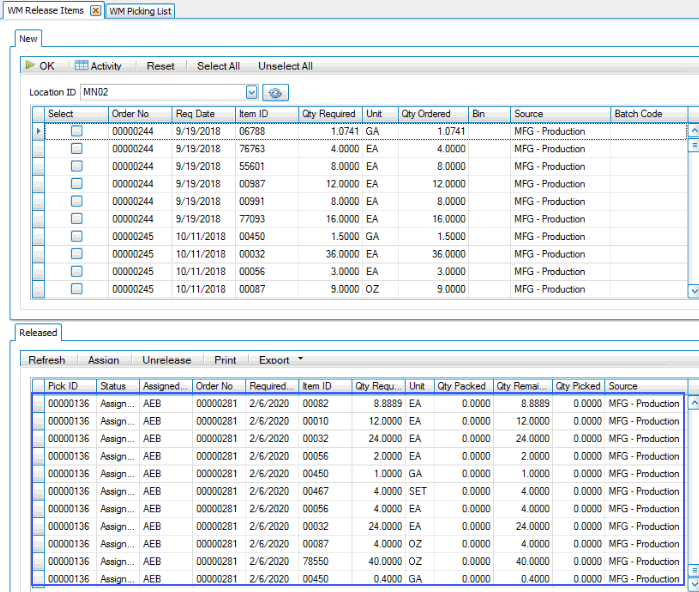The image size is (699, 592).
Task: Tick the checkbox for item 76763
Action: [x=76, y=149]
